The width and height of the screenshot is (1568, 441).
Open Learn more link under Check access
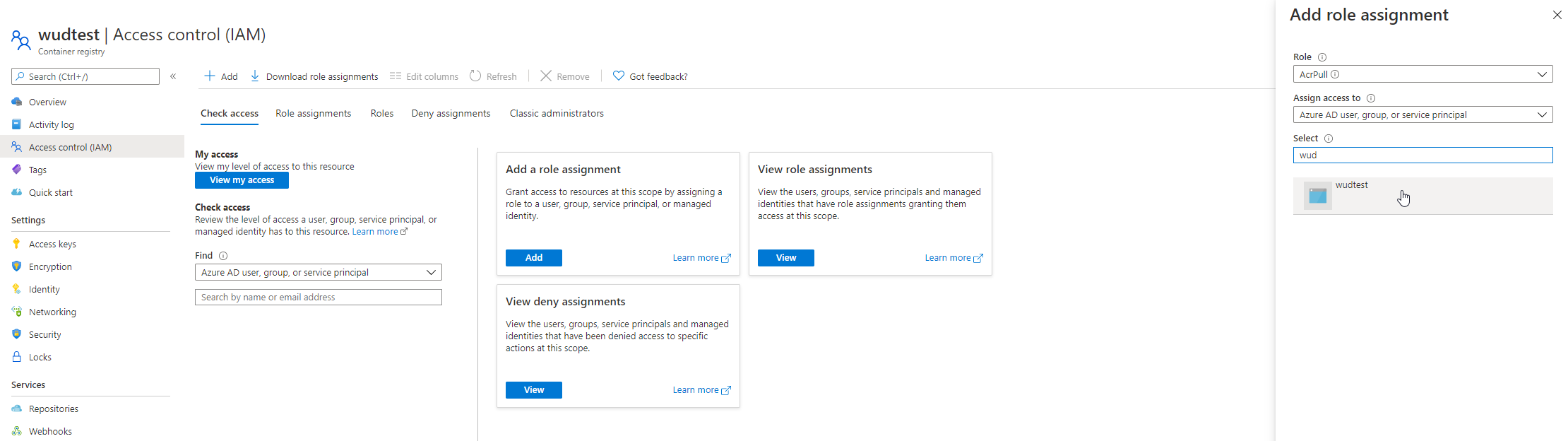[x=379, y=232]
